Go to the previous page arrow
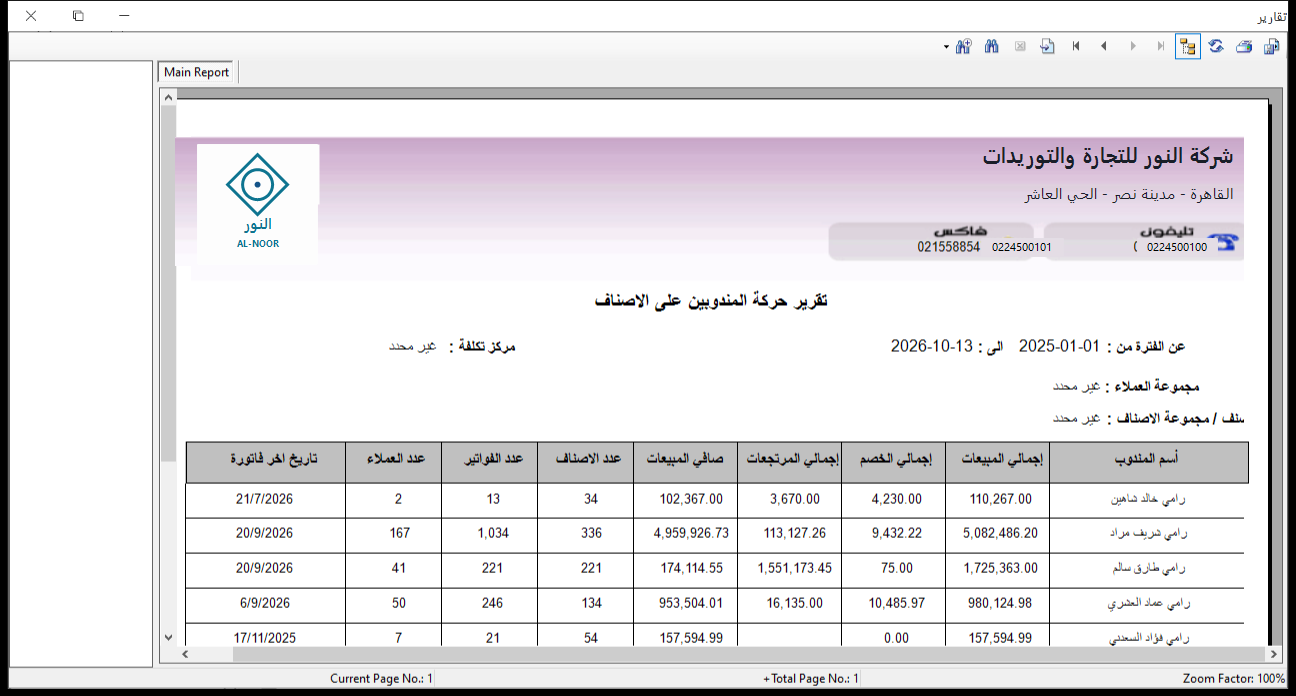The width and height of the screenshot is (1296, 696). tap(1104, 46)
